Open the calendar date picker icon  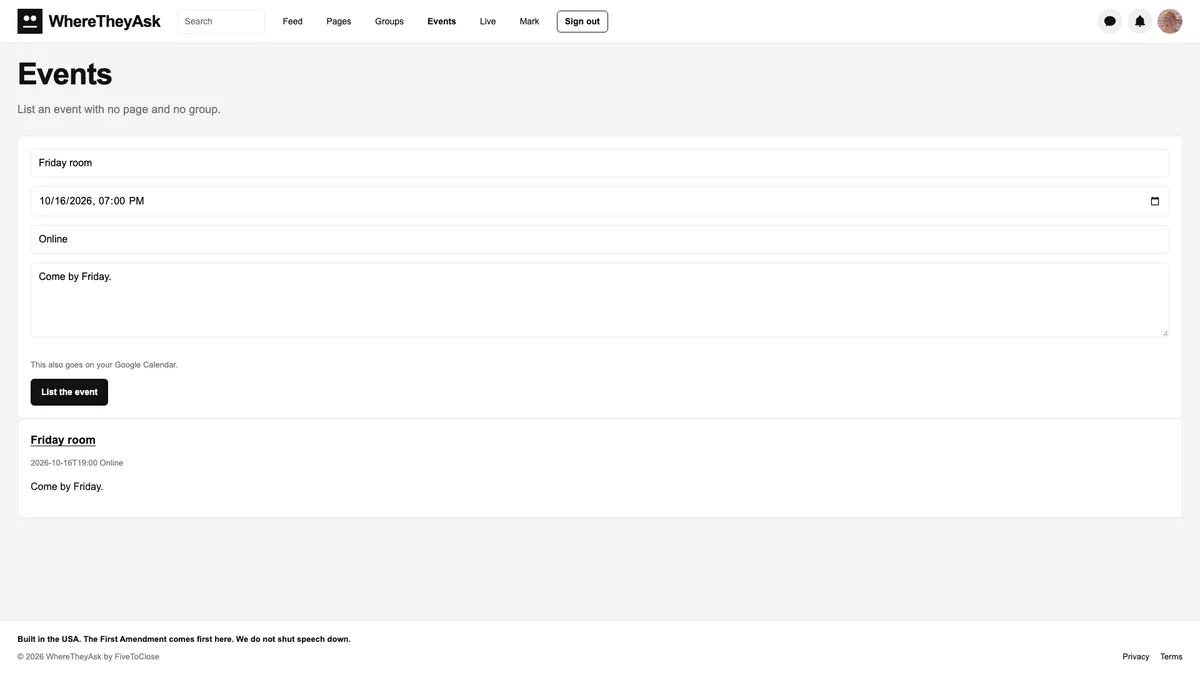coord(1155,201)
